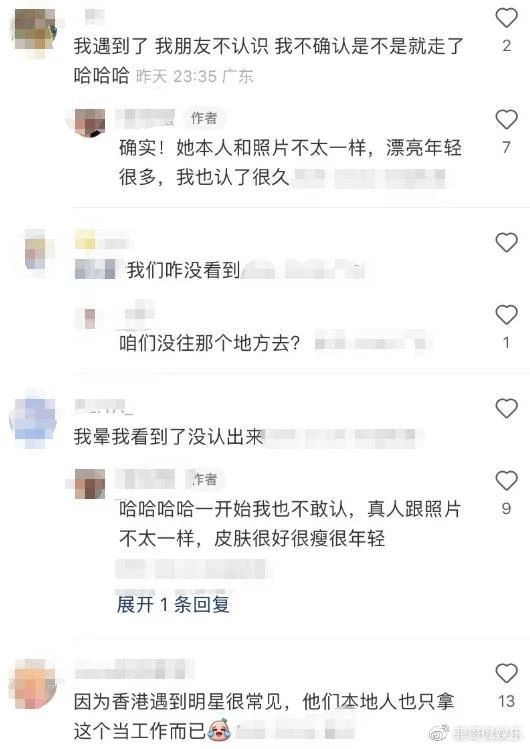Open avatar of '我们咋没看到' commenter
The image size is (530, 749).
point(34,253)
